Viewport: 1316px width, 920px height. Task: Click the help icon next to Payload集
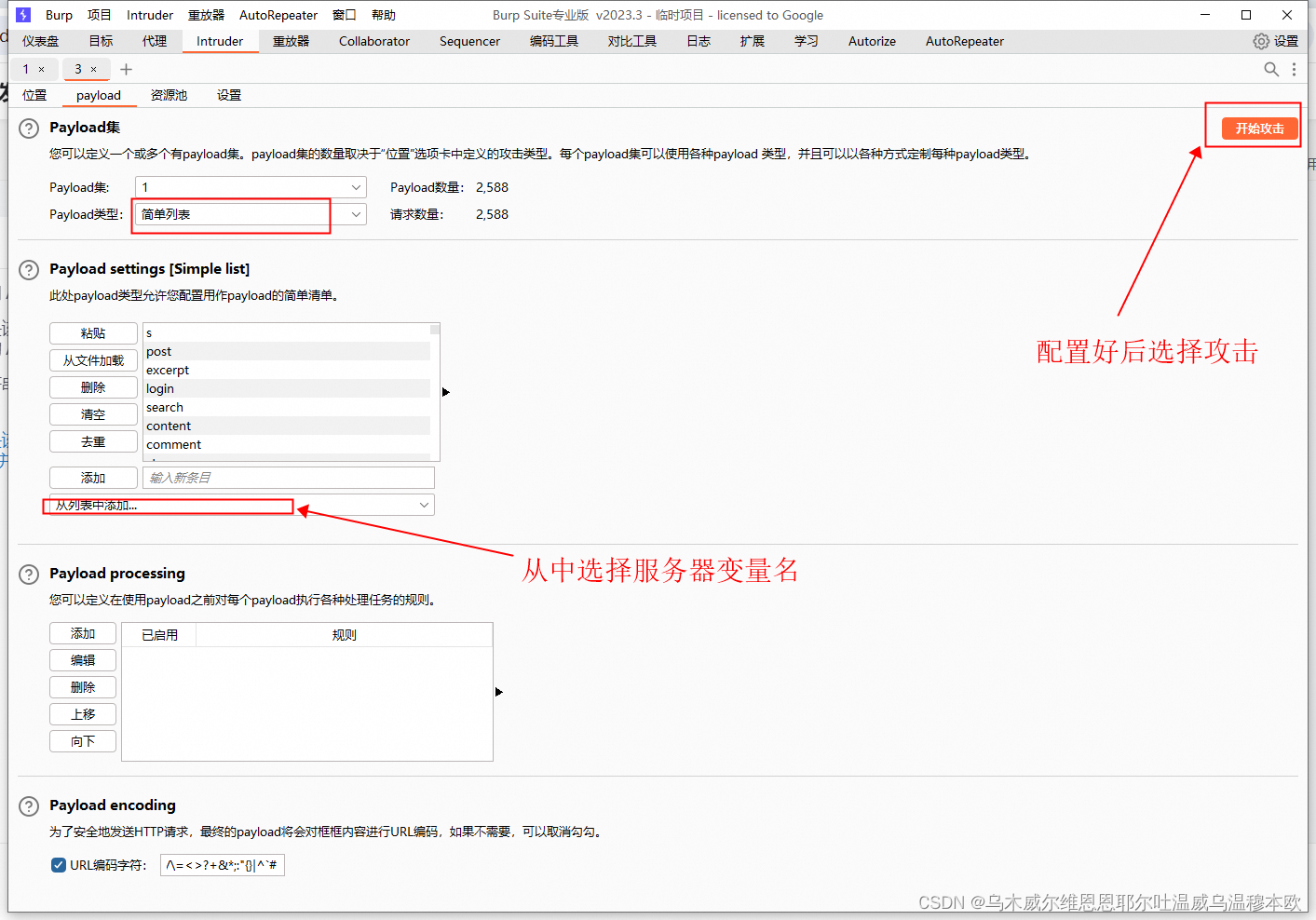pos(28,129)
